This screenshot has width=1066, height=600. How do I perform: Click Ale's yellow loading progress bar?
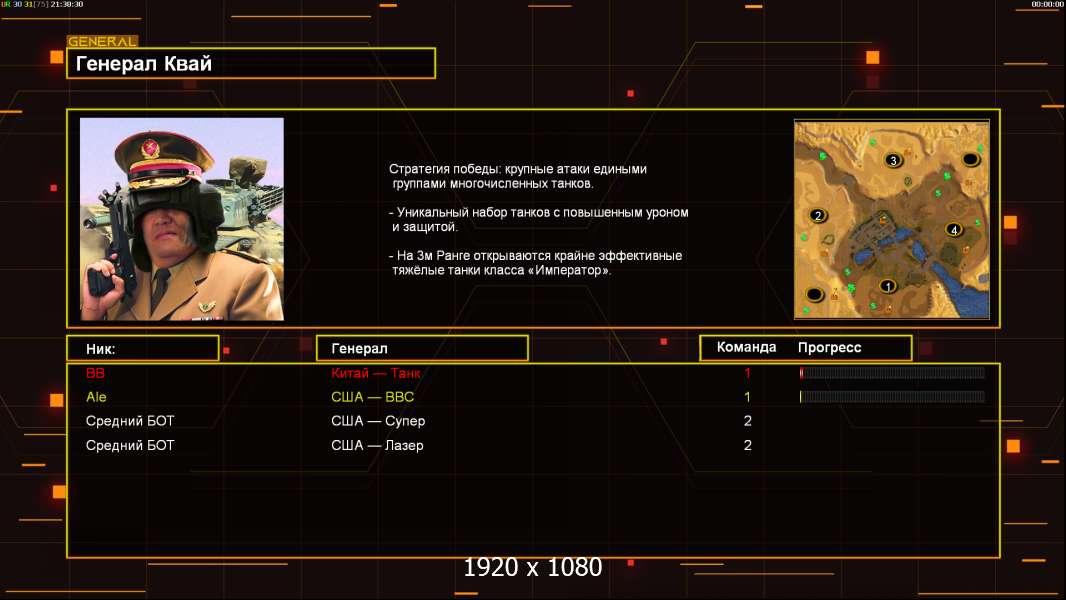click(x=892, y=396)
